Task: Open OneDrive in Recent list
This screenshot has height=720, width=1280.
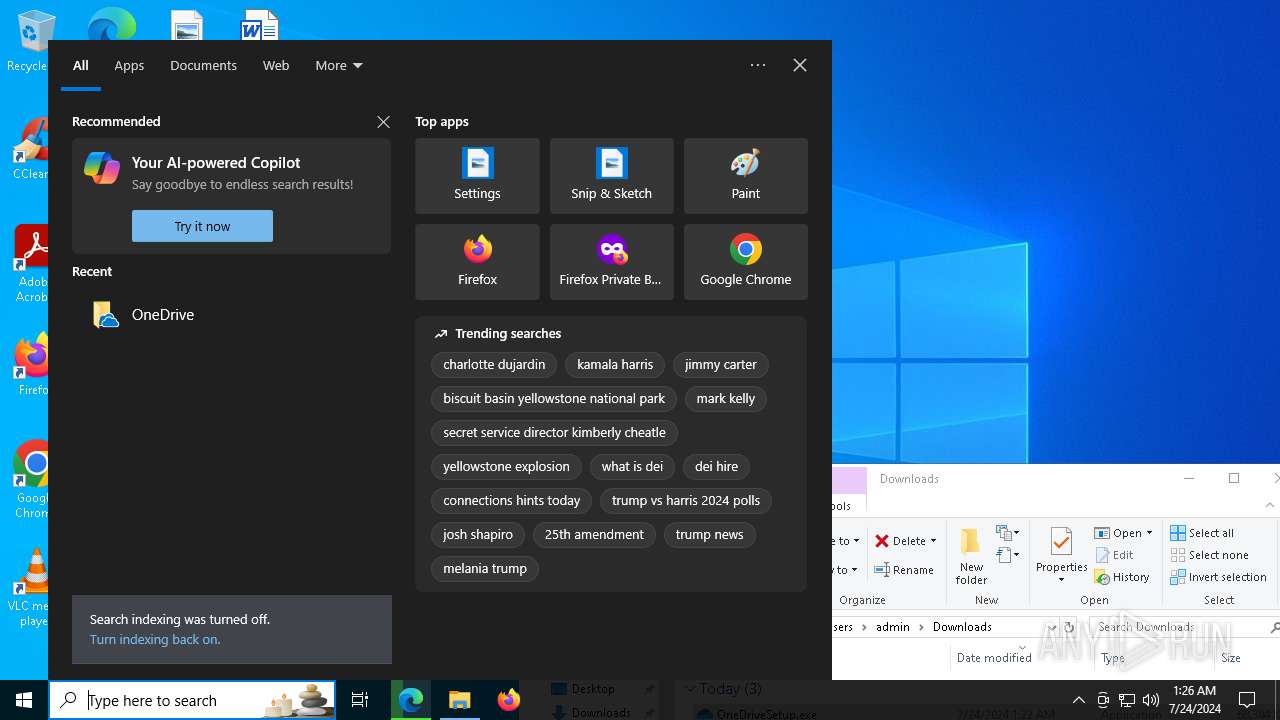Action: tap(231, 315)
